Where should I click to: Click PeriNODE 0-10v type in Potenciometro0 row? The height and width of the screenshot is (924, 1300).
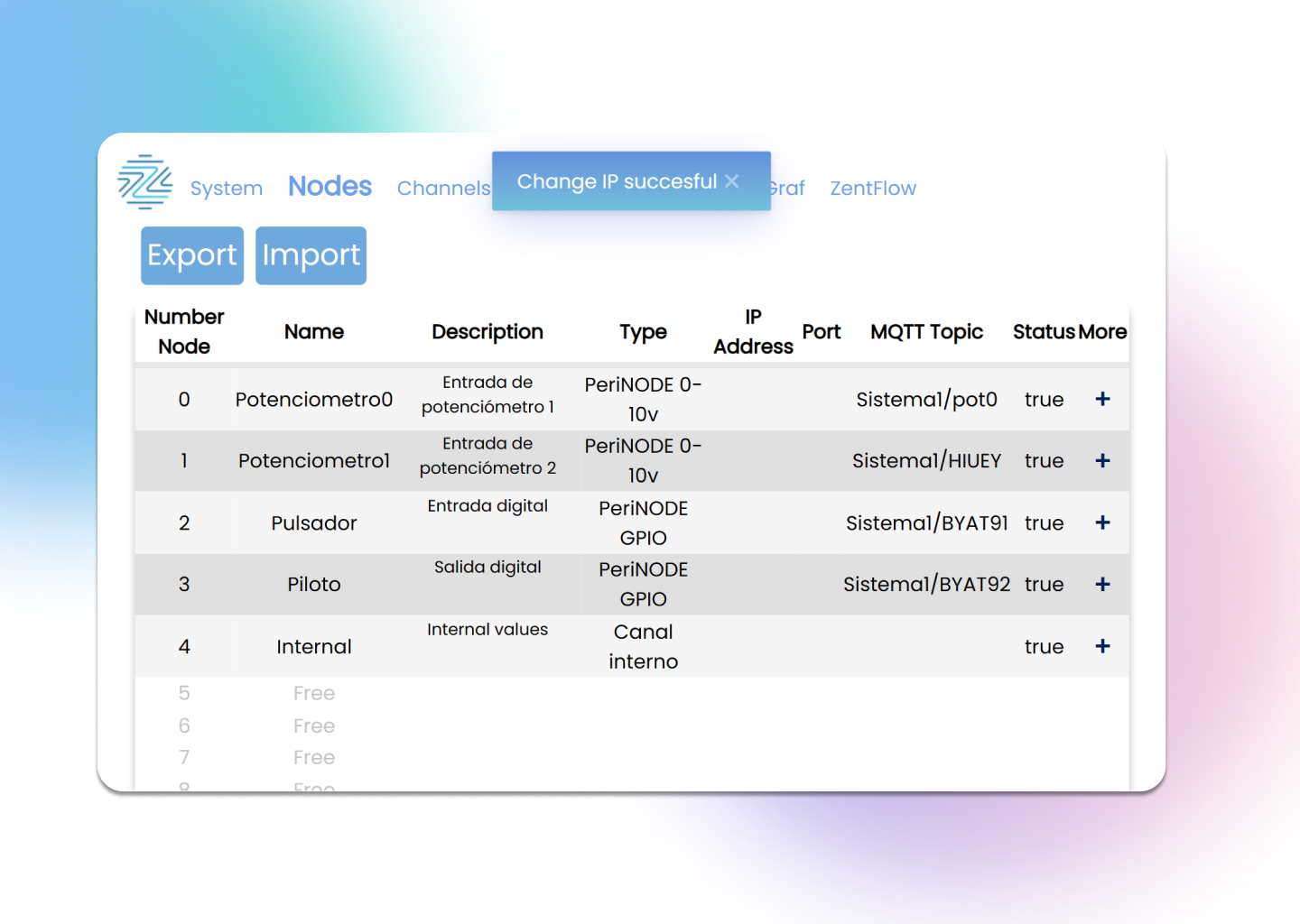tap(644, 399)
